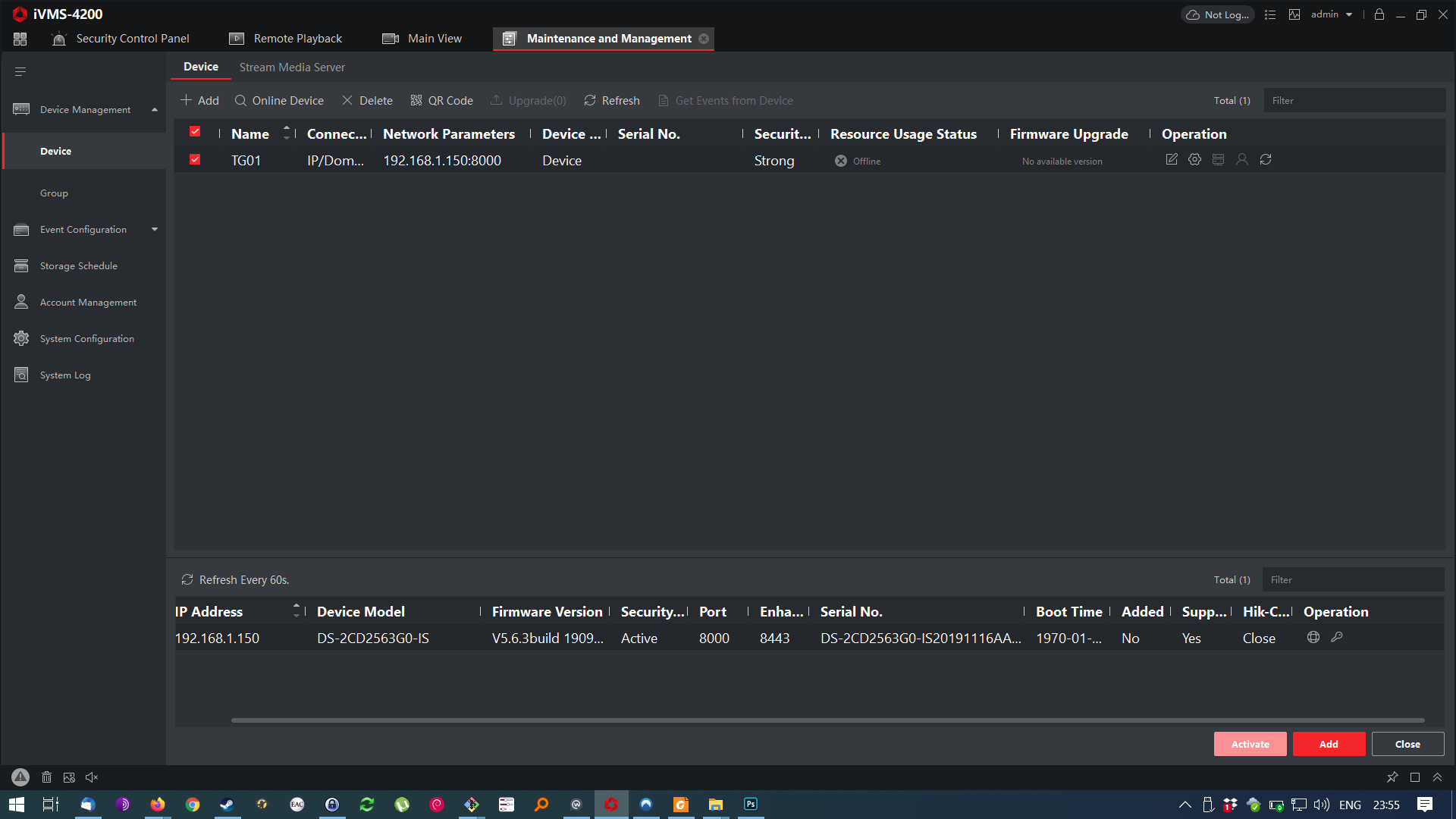
Task: Click the online user icon in the TG01 row
Action: point(1242,159)
